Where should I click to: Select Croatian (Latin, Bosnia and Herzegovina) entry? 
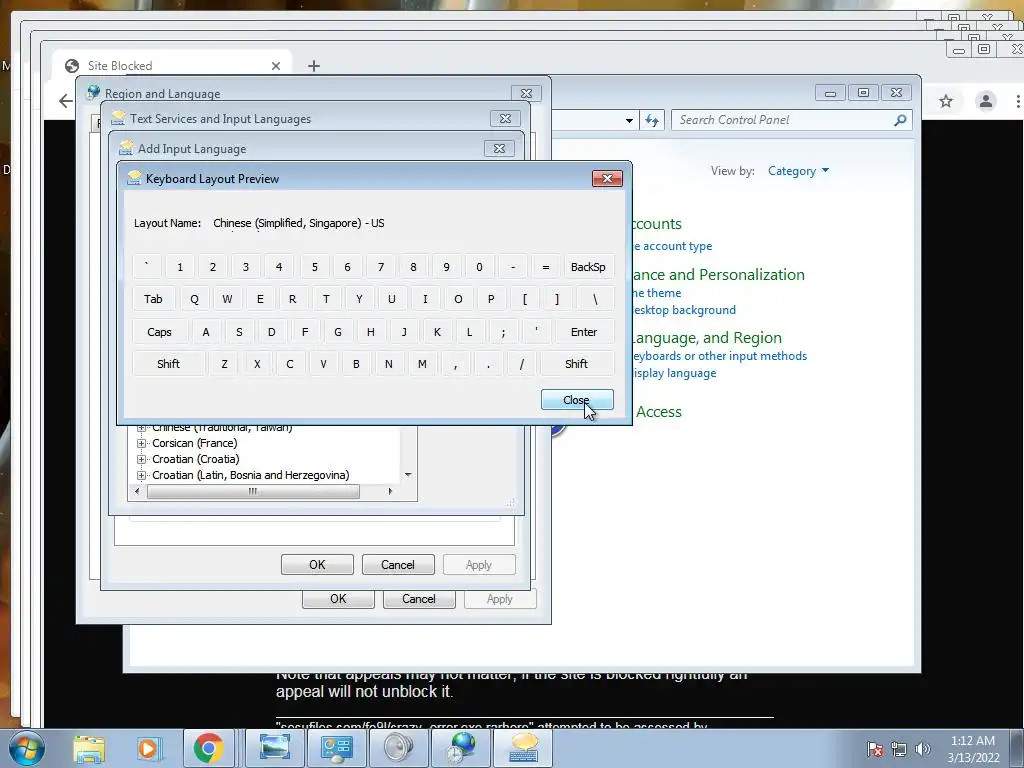pyautogui.click(x=251, y=475)
